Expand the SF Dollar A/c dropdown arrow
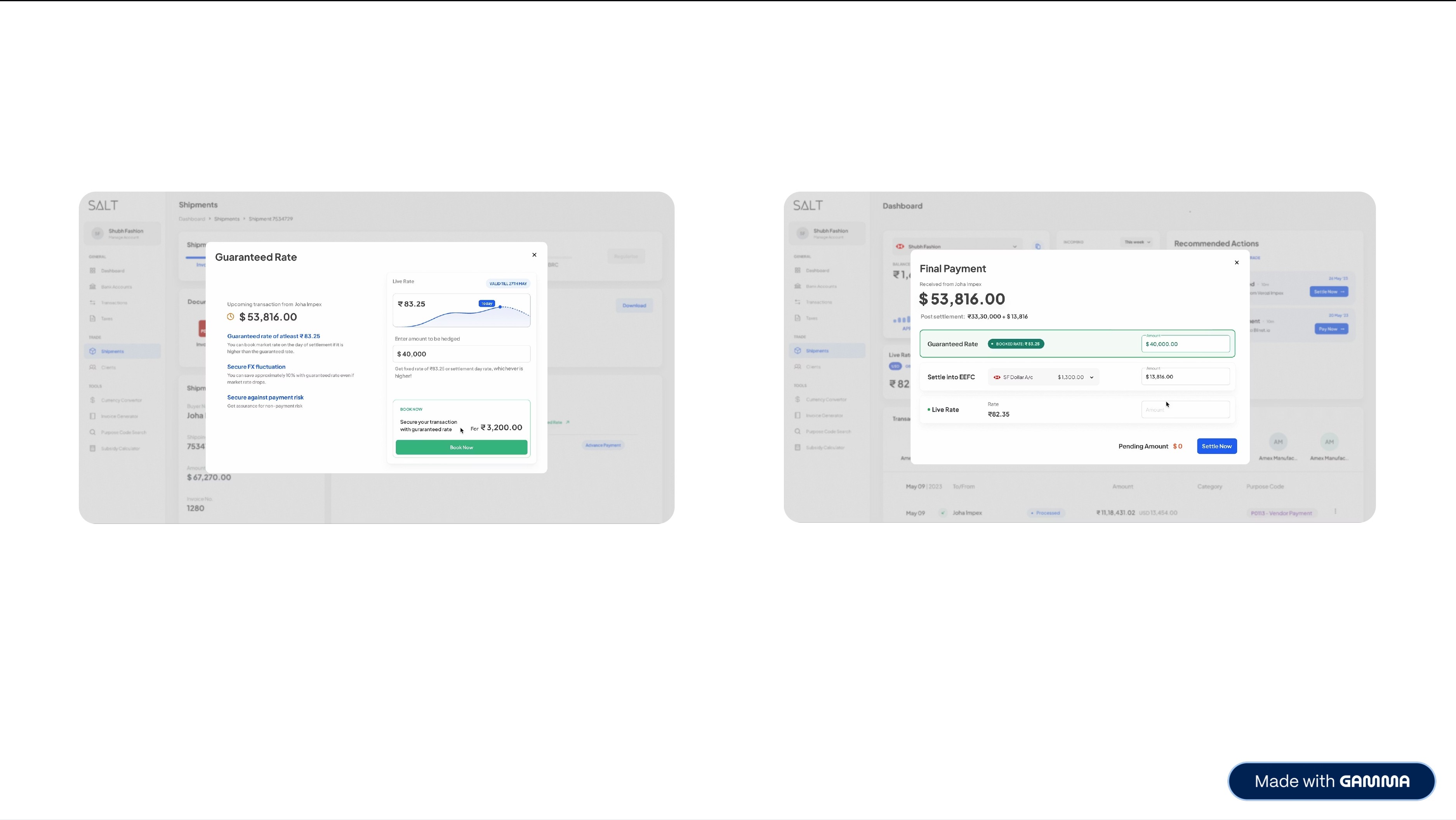The width and height of the screenshot is (1456, 820). [1091, 378]
